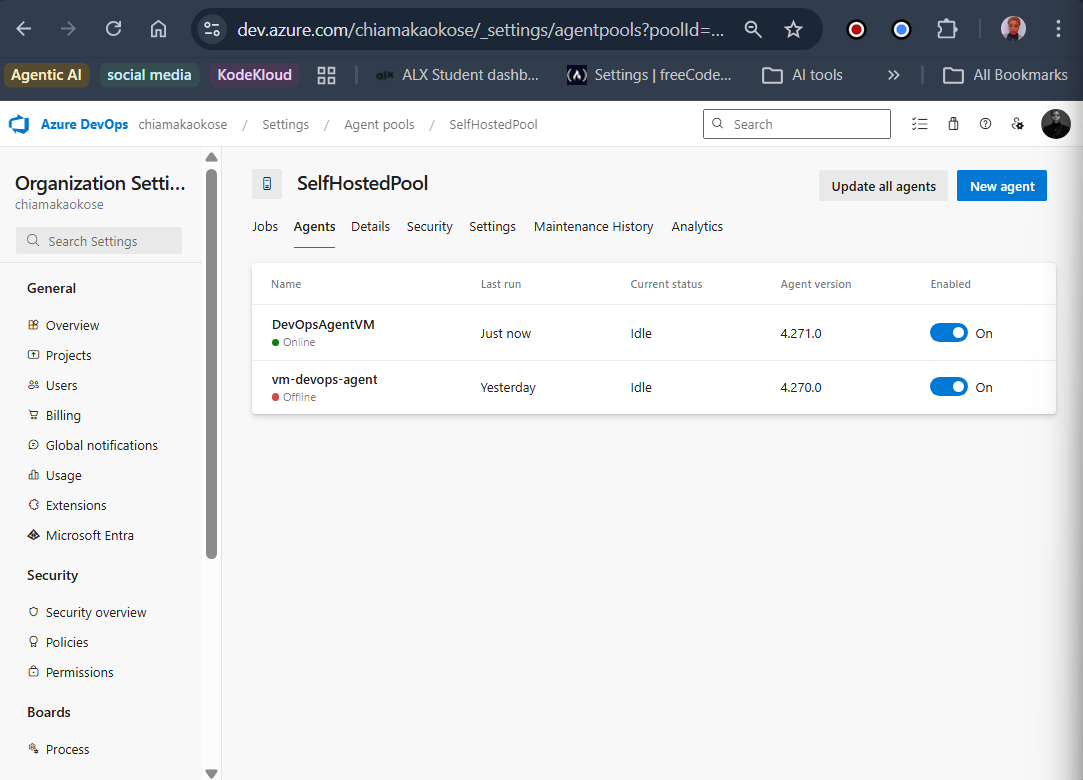Open Security overview in the sidebar
This screenshot has width=1083, height=780.
(96, 612)
